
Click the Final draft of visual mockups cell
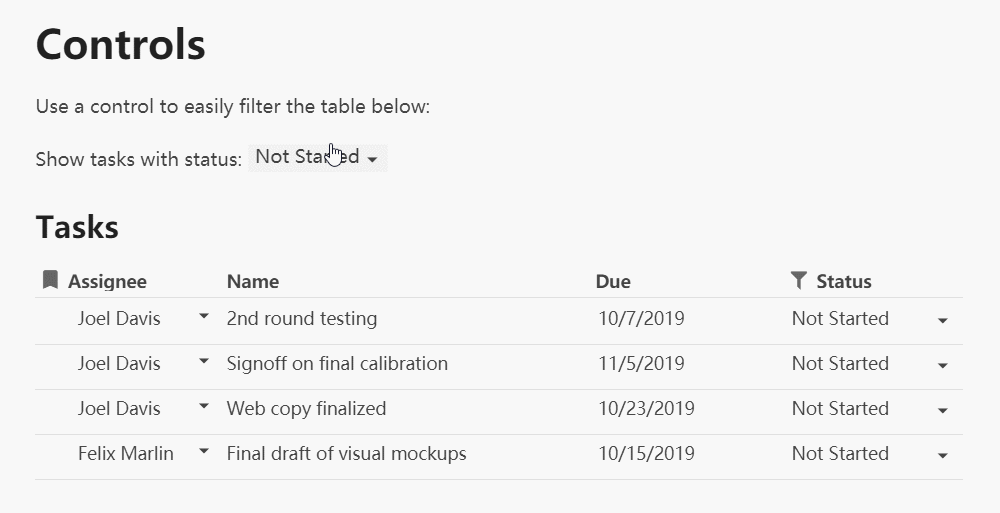click(x=346, y=454)
